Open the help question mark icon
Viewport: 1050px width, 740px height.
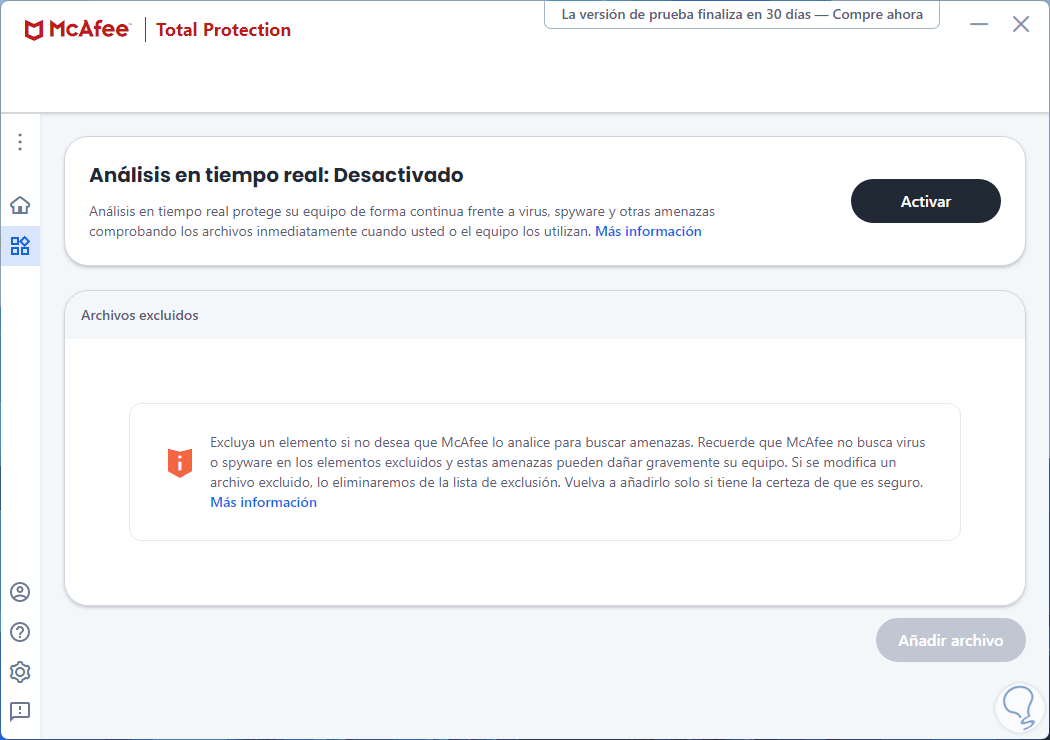20,632
